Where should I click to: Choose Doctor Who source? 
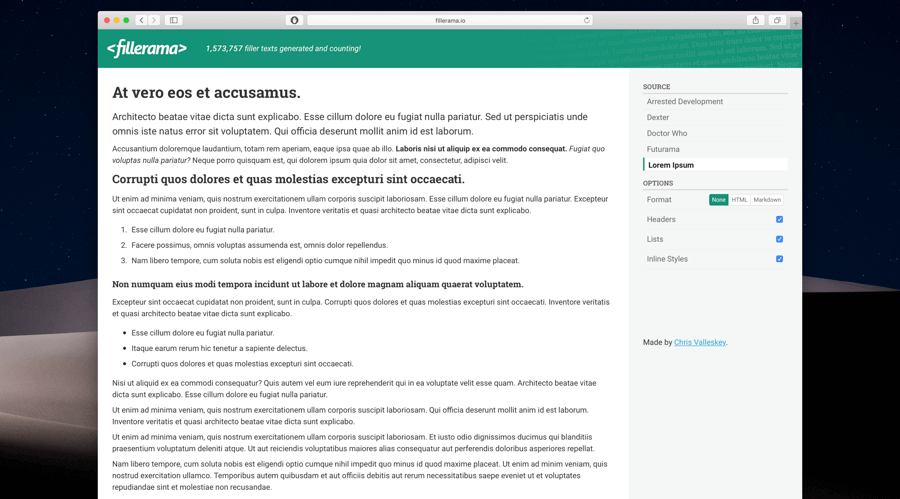715,133
